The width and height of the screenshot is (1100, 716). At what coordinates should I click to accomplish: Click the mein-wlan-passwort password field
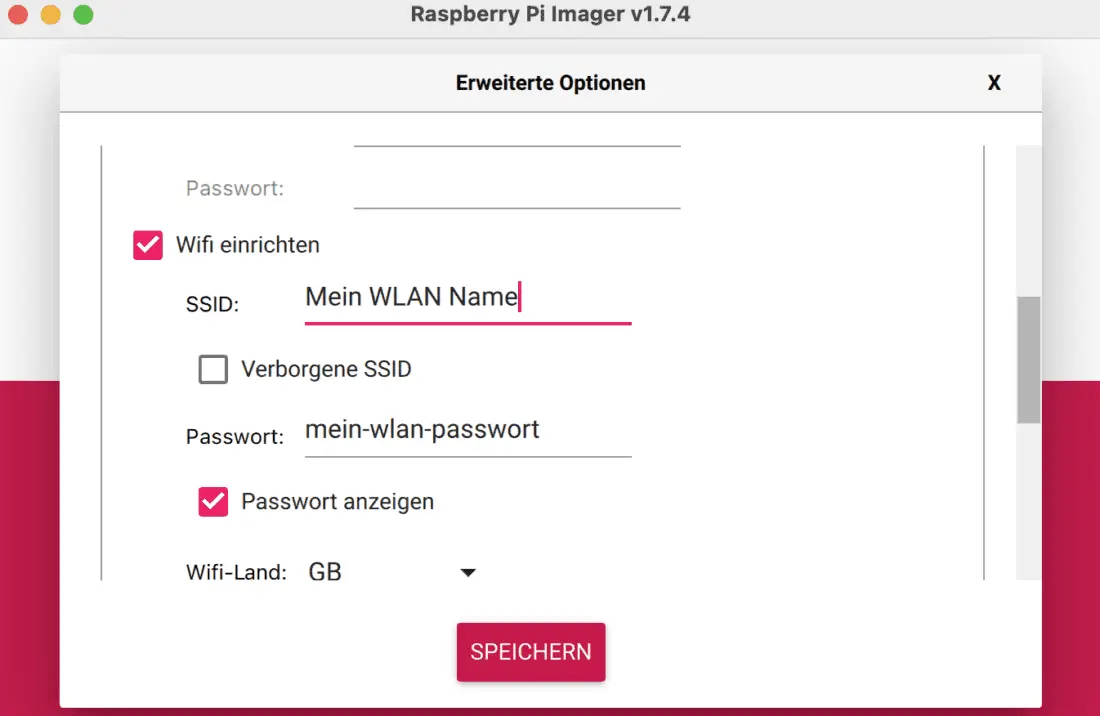[x=467, y=431]
